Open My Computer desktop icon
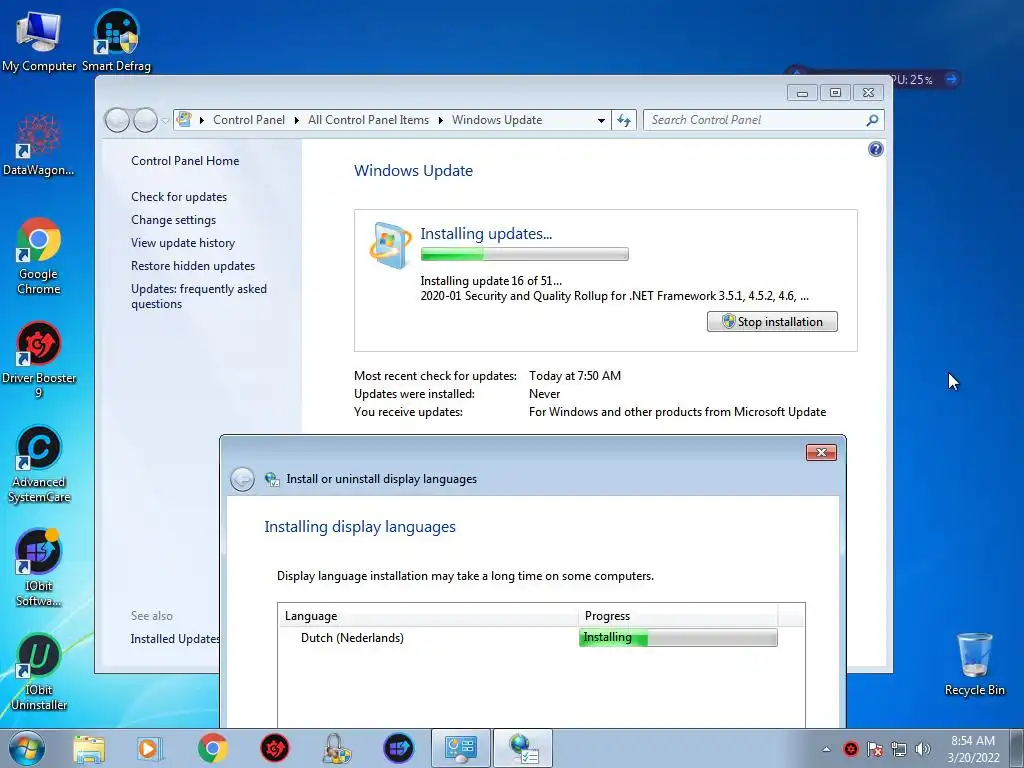This screenshot has width=1024, height=768. pyautogui.click(x=39, y=40)
